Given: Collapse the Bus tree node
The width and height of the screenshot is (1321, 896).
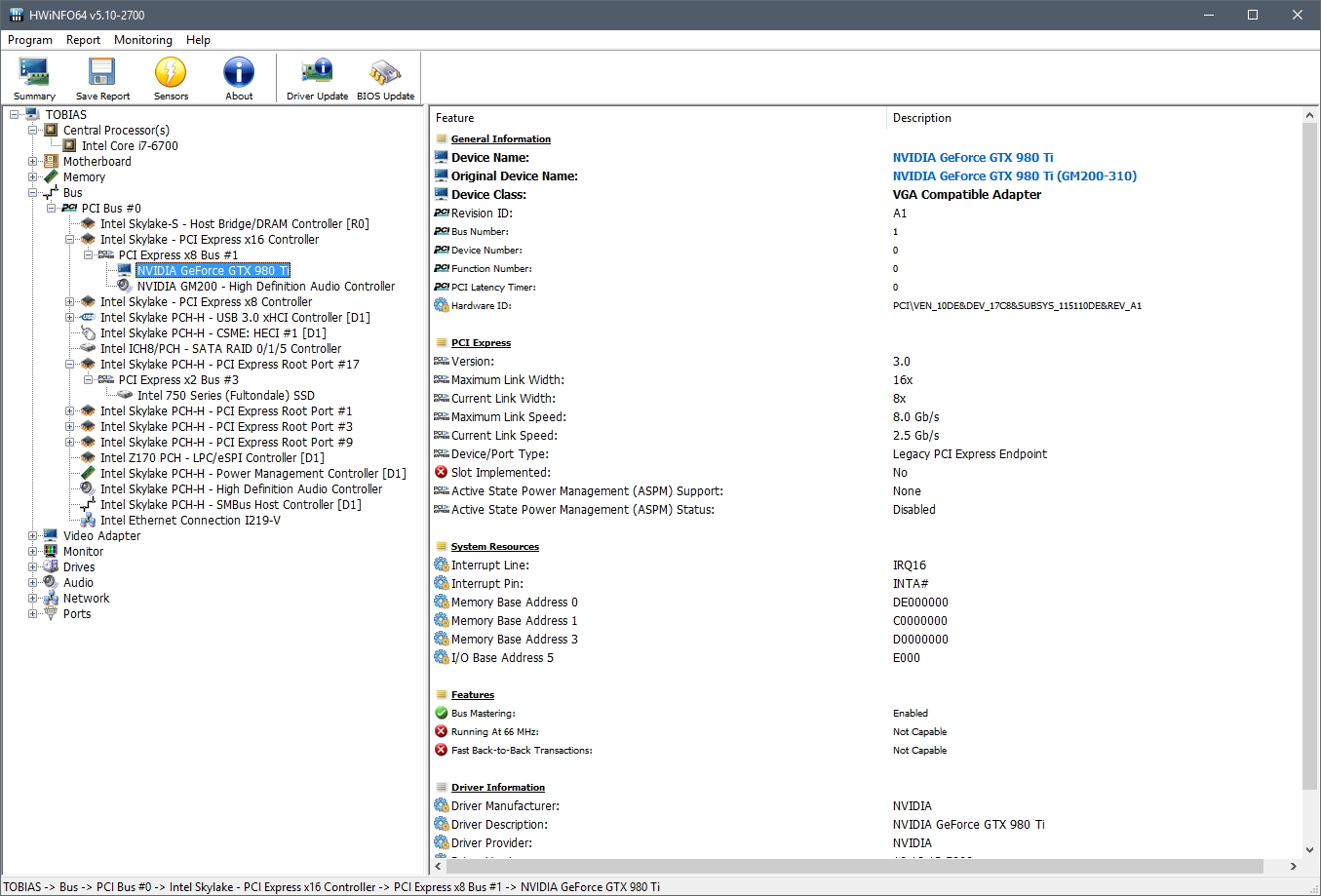Looking at the screenshot, I should point(33,193).
